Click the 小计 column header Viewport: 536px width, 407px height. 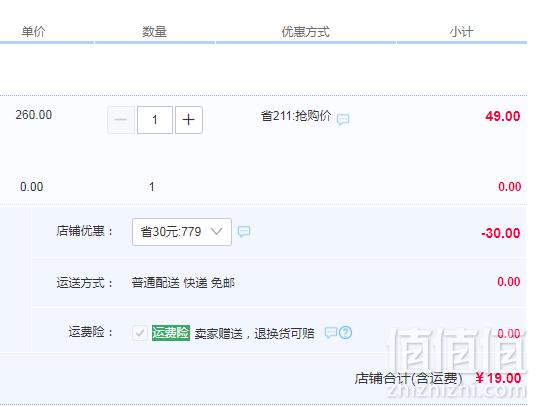(461, 32)
